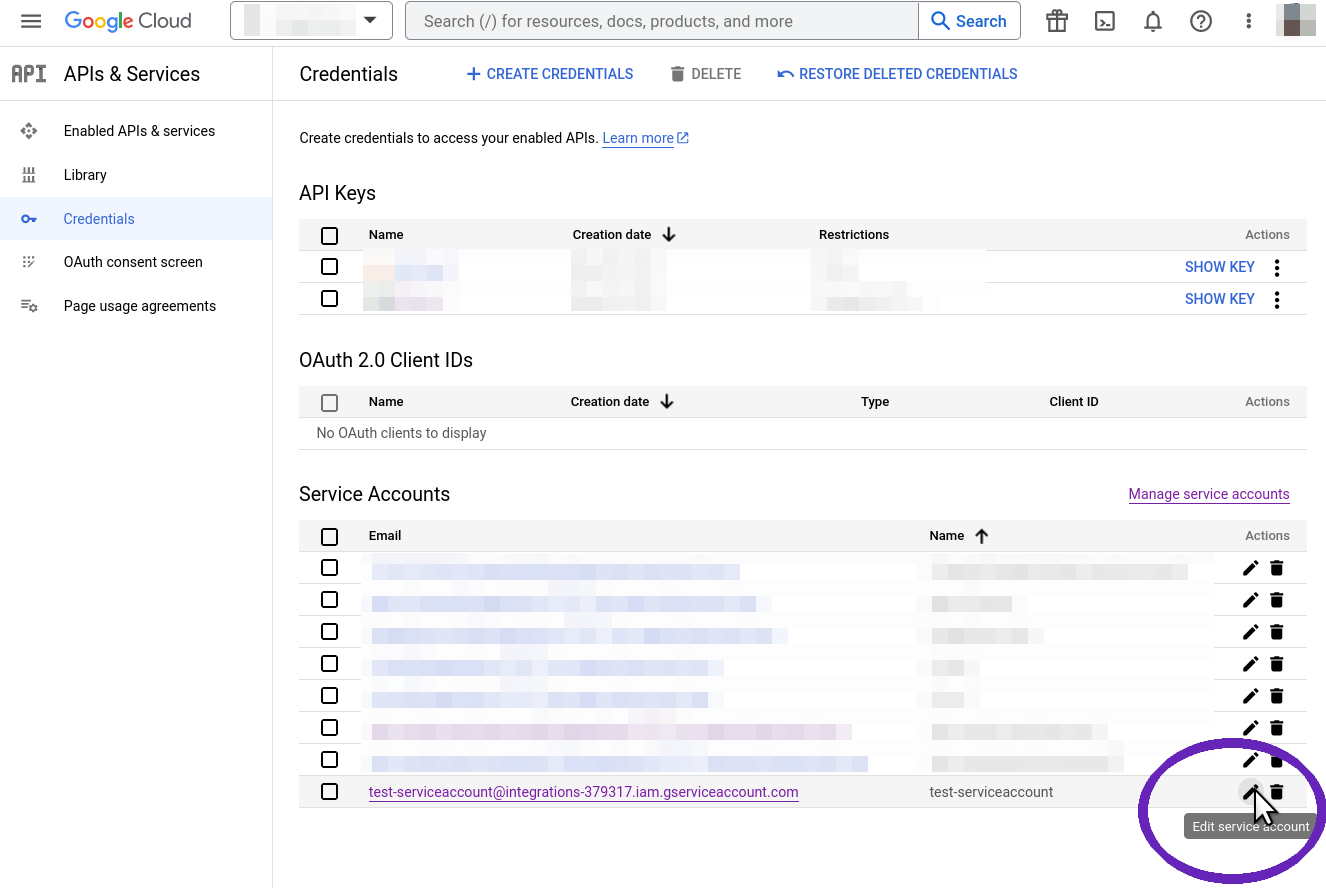The width and height of the screenshot is (1326, 888).
Task: Edit the test-serviceaccount with the pencil icon
Action: (1250, 791)
